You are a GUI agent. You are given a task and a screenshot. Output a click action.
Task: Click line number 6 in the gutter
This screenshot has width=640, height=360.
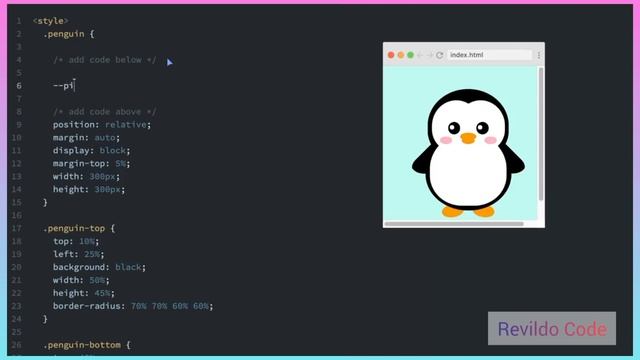[x=19, y=86]
